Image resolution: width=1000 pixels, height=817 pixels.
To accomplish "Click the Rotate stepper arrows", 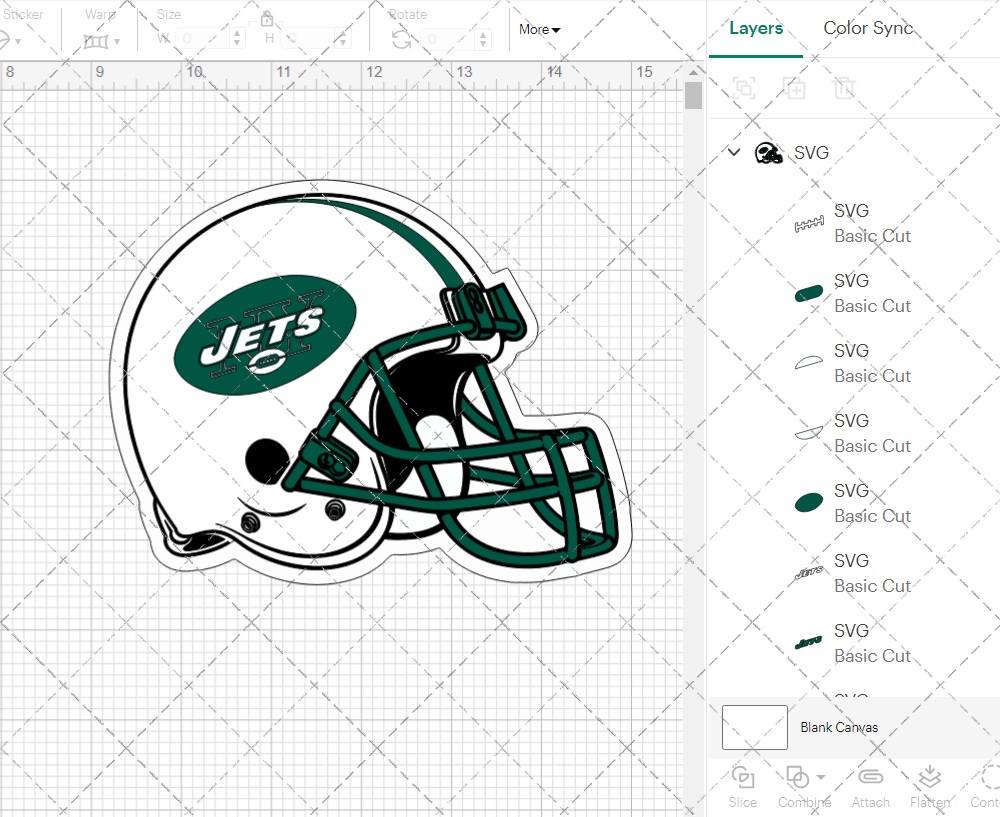I will 483,40.
